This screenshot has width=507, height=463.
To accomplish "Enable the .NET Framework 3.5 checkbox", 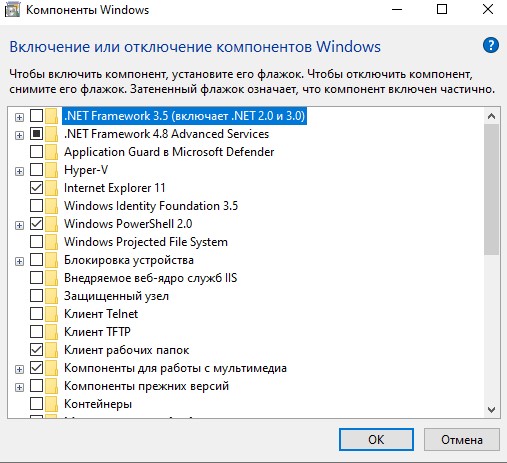I will (36, 116).
